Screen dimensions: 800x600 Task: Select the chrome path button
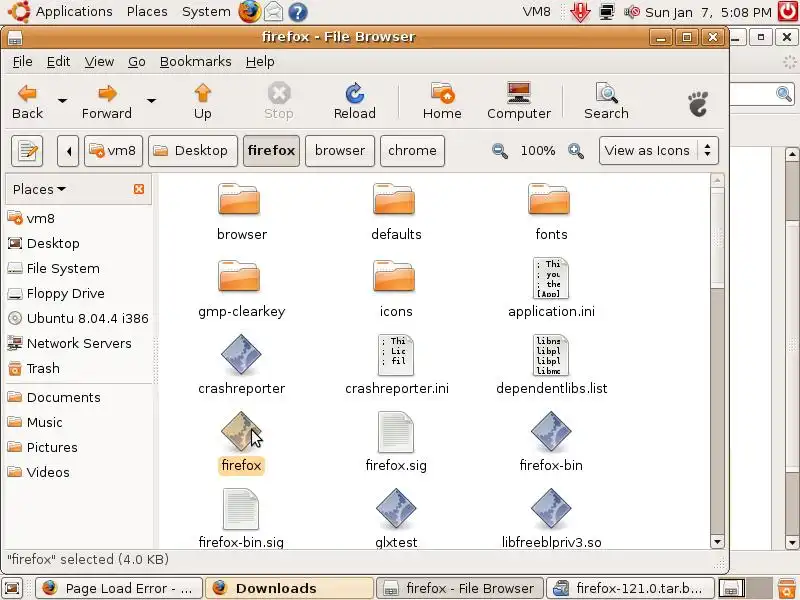pyautogui.click(x=412, y=151)
